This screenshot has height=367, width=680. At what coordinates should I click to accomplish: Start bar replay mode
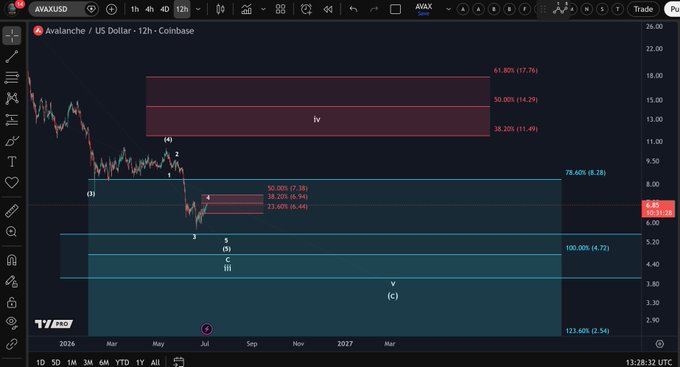(x=328, y=9)
